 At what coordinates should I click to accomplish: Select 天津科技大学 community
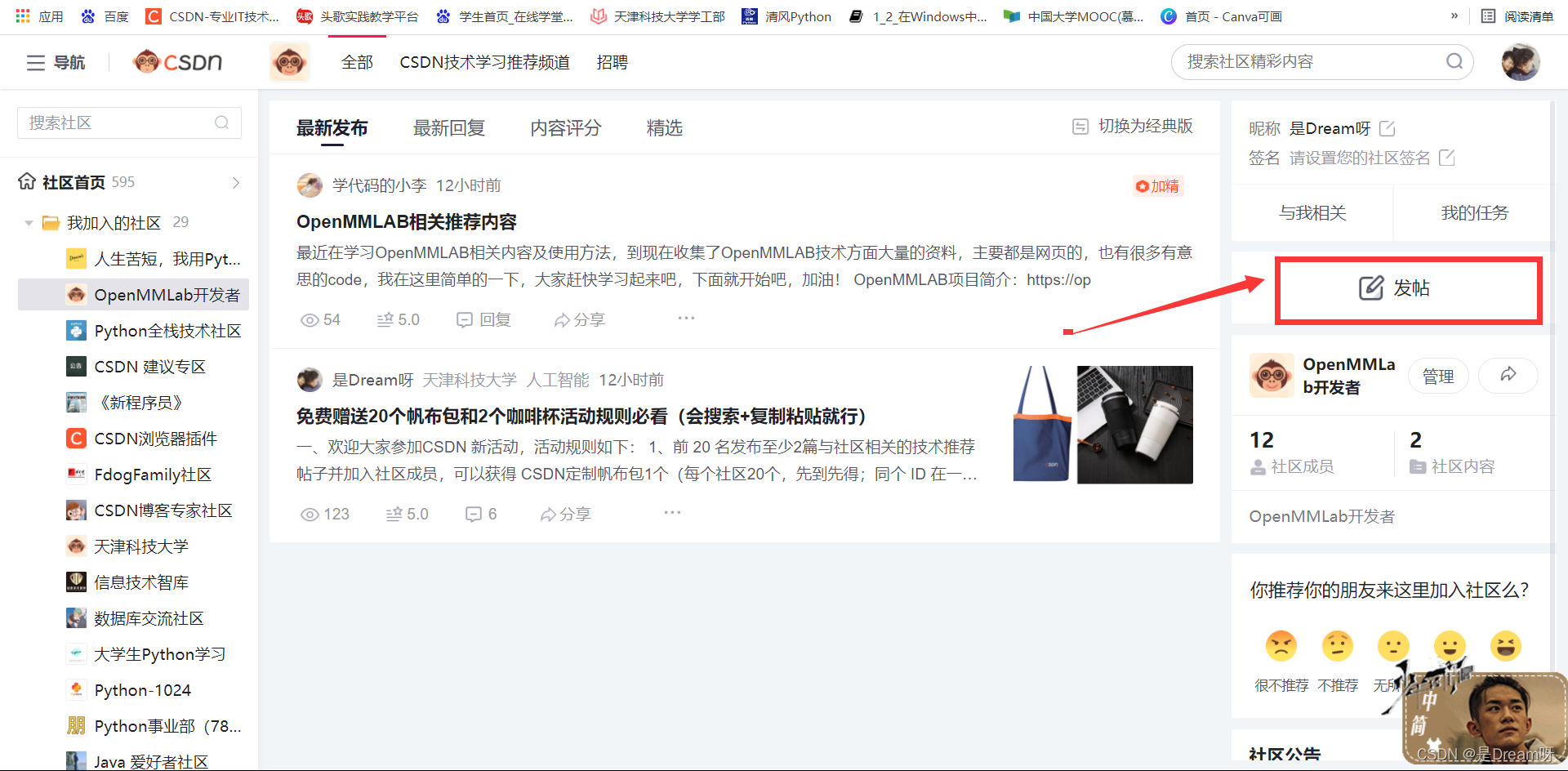(127, 546)
